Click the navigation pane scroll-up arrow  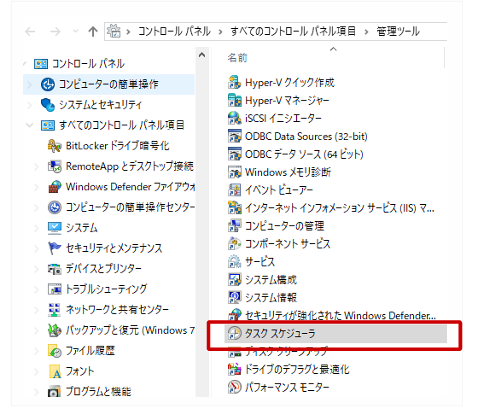click(202, 55)
